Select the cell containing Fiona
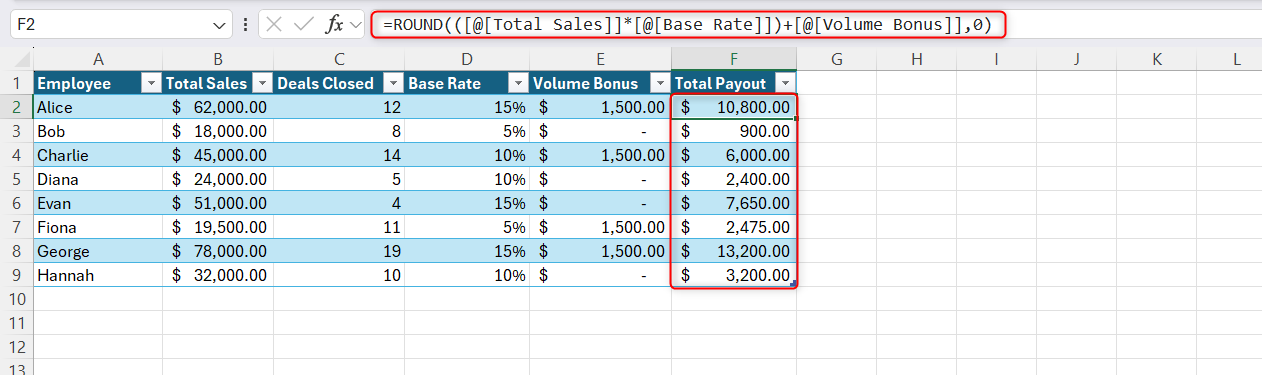Image resolution: width=1262 pixels, height=375 pixels. click(x=98, y=227)
